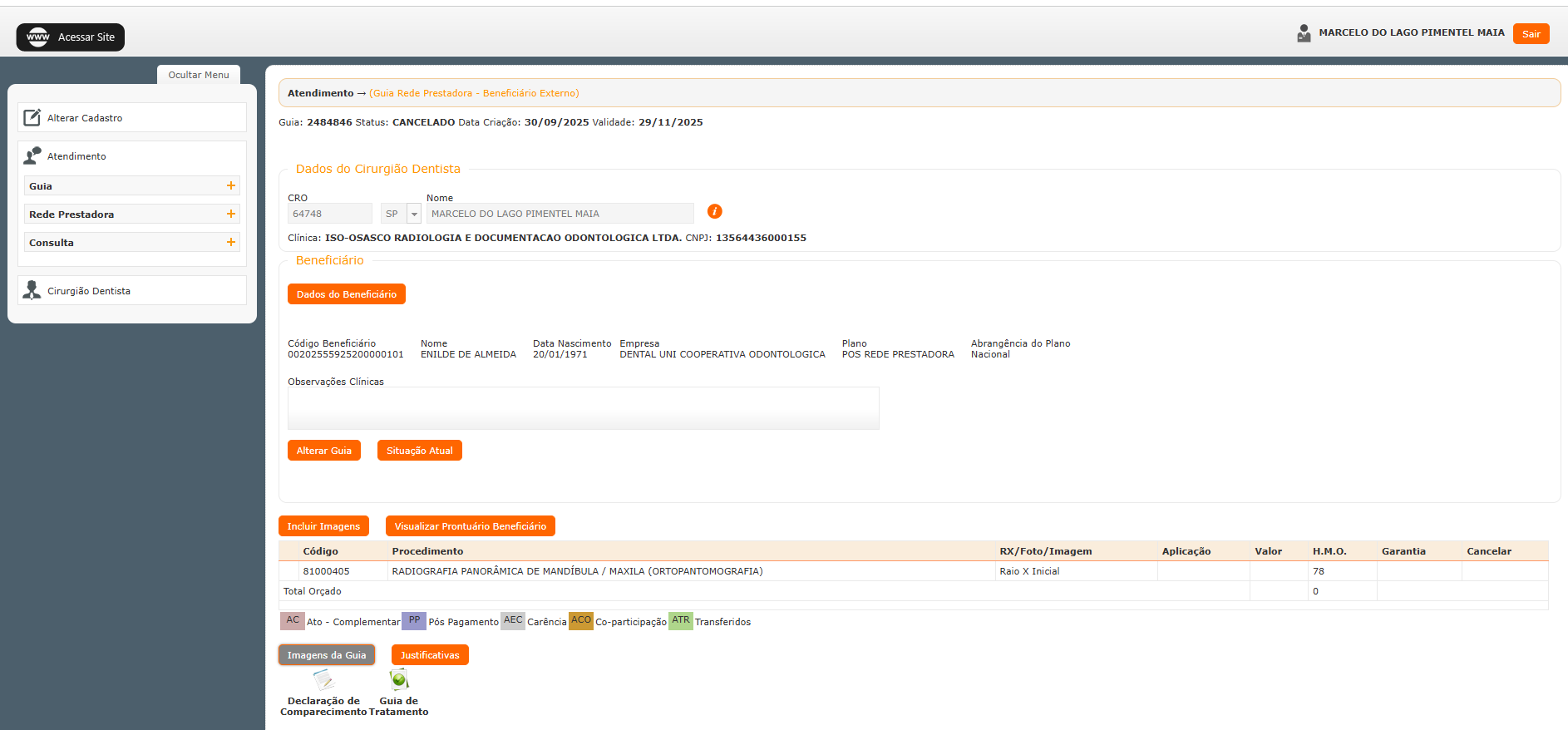Click the ACO Co-participação color legend swatch
The image size is (1568, 730).
click(x=580, y=621)
